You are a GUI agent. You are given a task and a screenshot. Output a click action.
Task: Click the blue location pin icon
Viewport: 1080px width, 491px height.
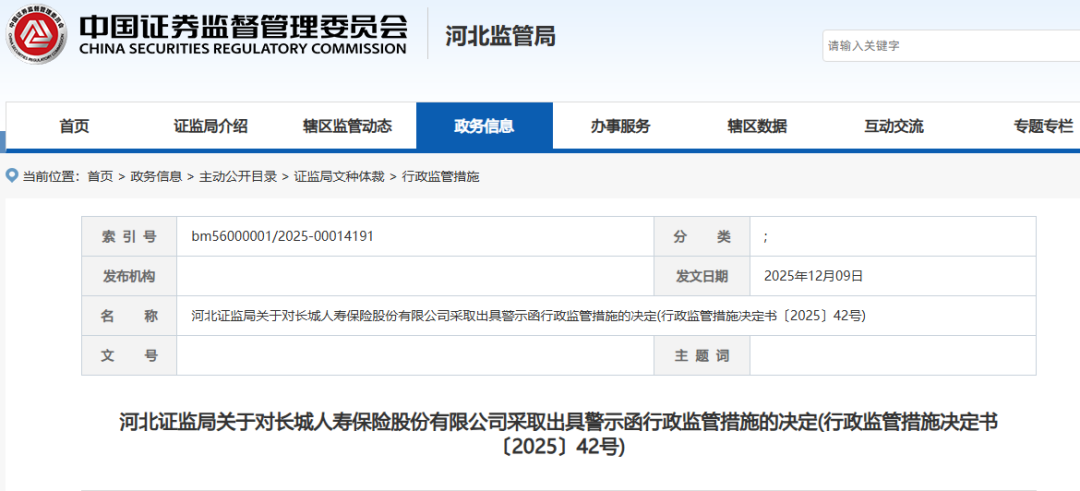click(11, 176)
